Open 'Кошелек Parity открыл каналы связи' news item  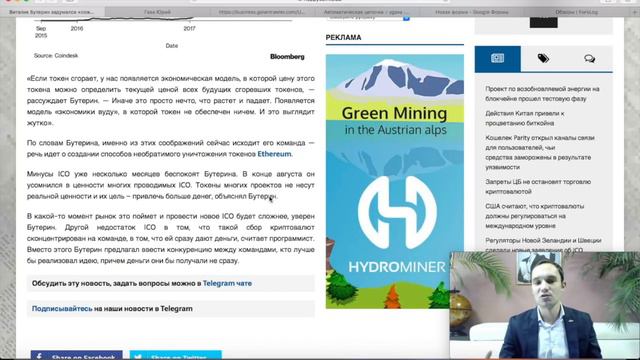click(540, 152)
